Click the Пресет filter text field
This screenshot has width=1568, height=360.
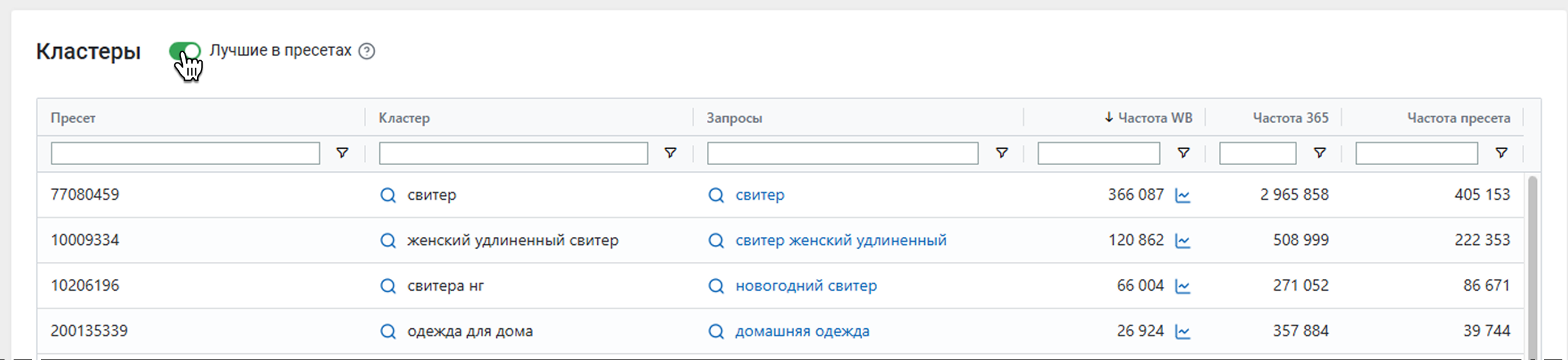pos(185,153)
